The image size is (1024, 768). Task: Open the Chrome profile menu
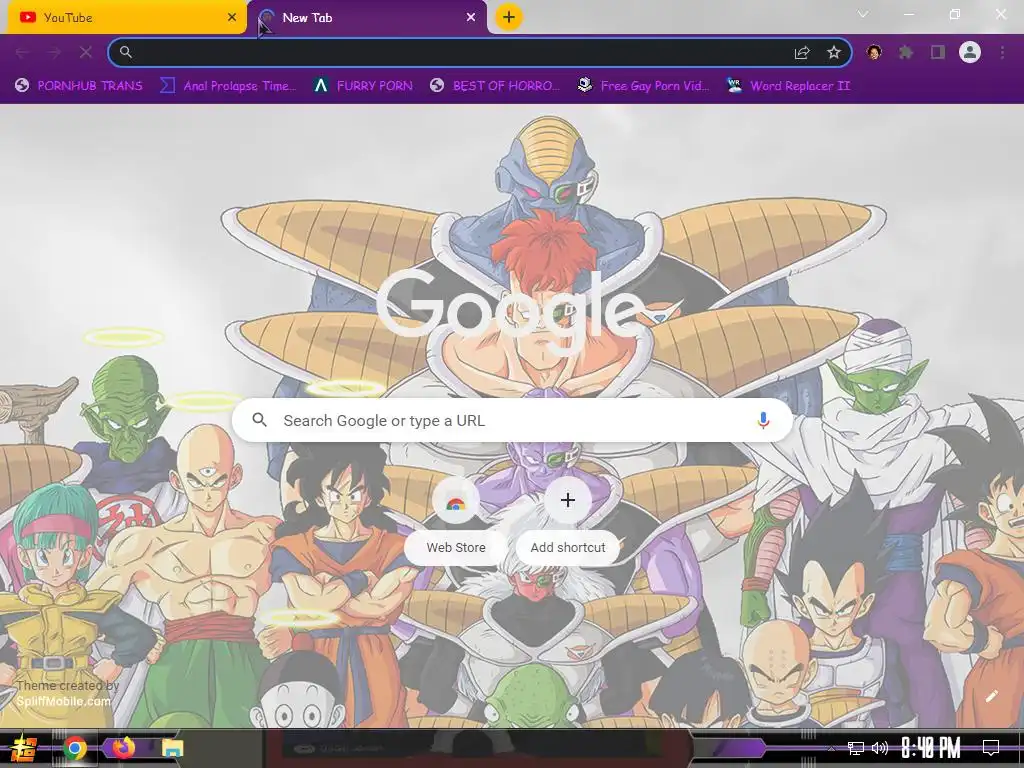click(x=970, y=52)
